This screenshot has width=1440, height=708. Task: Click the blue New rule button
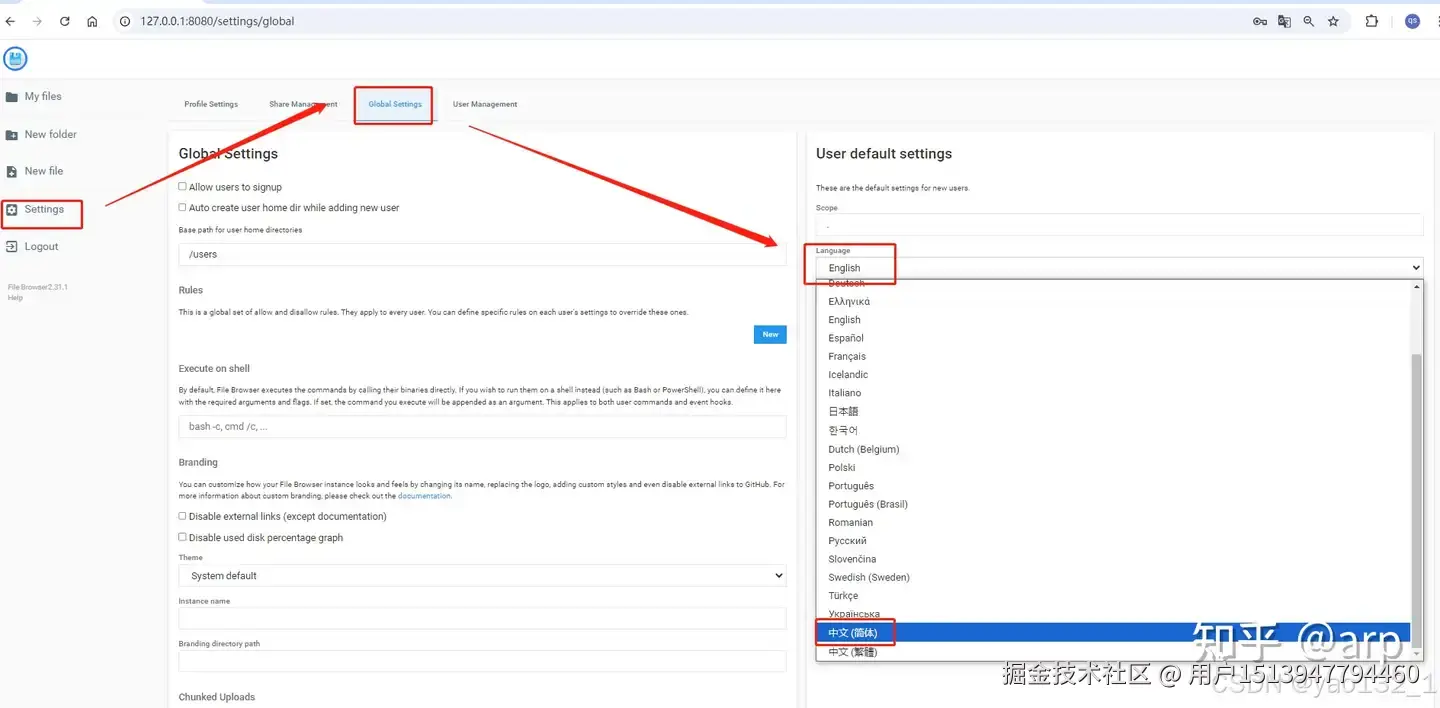coord(770,334)
